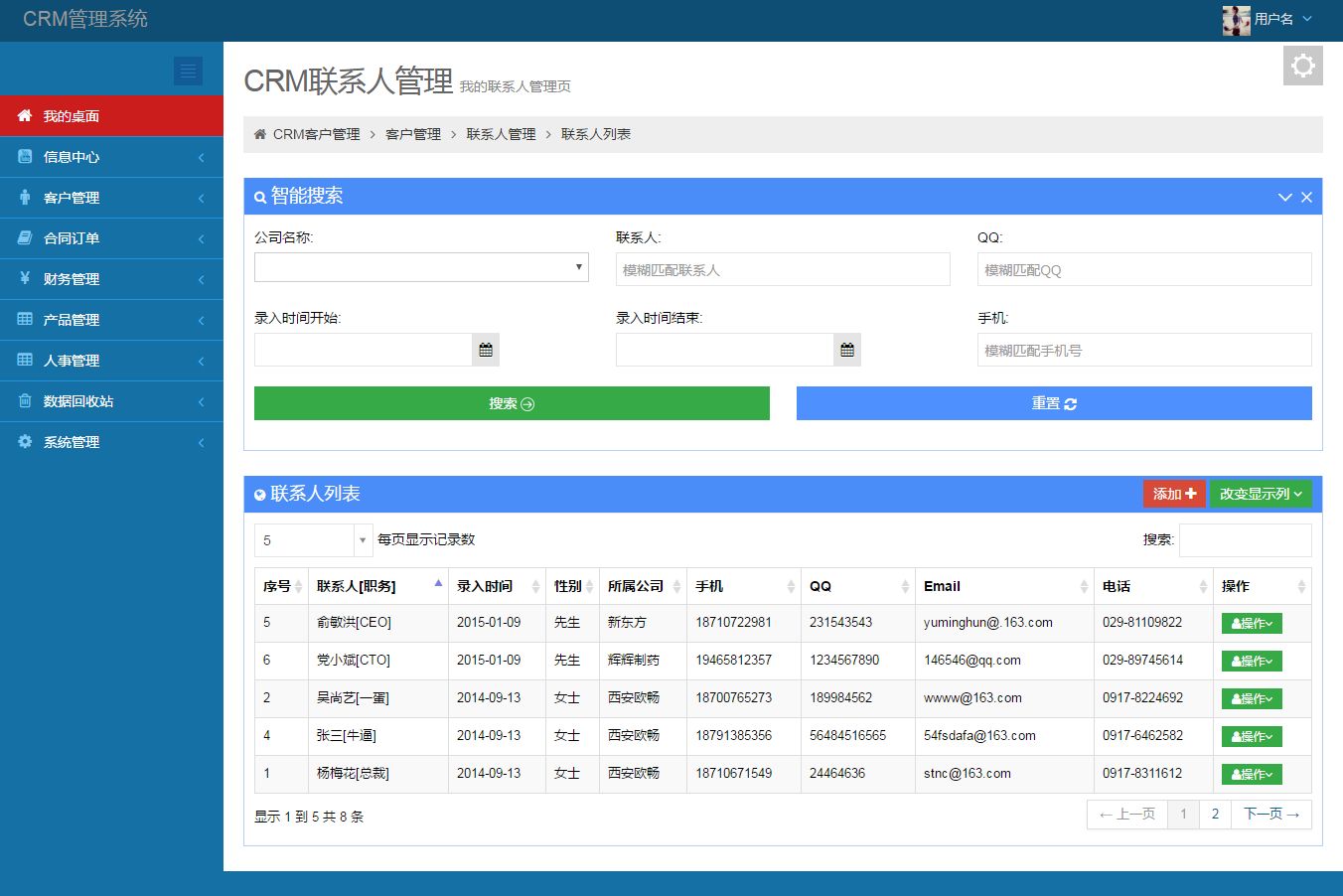Click the green 搜索 button

[x=512, y=403]
